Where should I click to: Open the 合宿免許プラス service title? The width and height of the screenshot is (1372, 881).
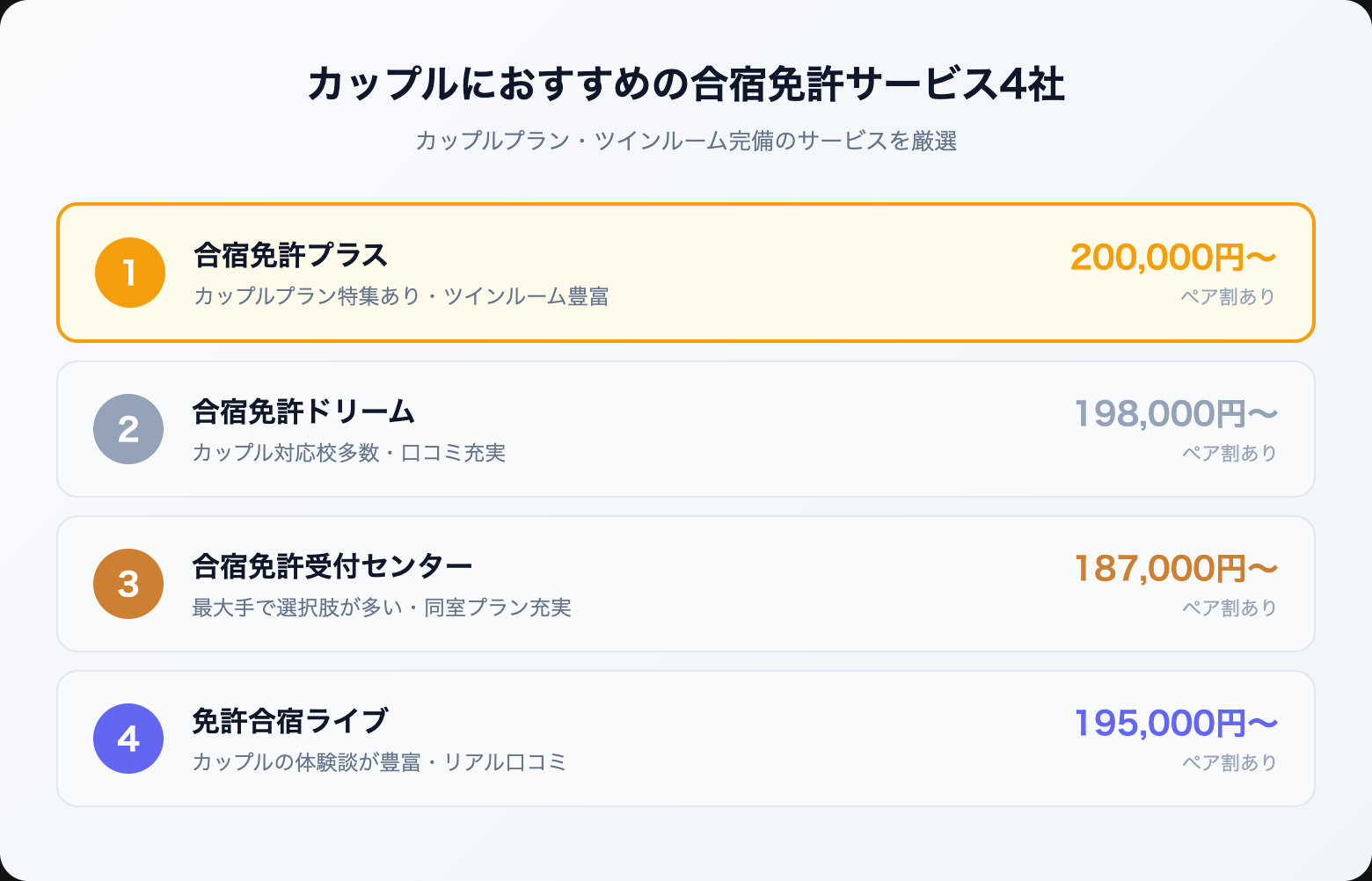[290, 255]
